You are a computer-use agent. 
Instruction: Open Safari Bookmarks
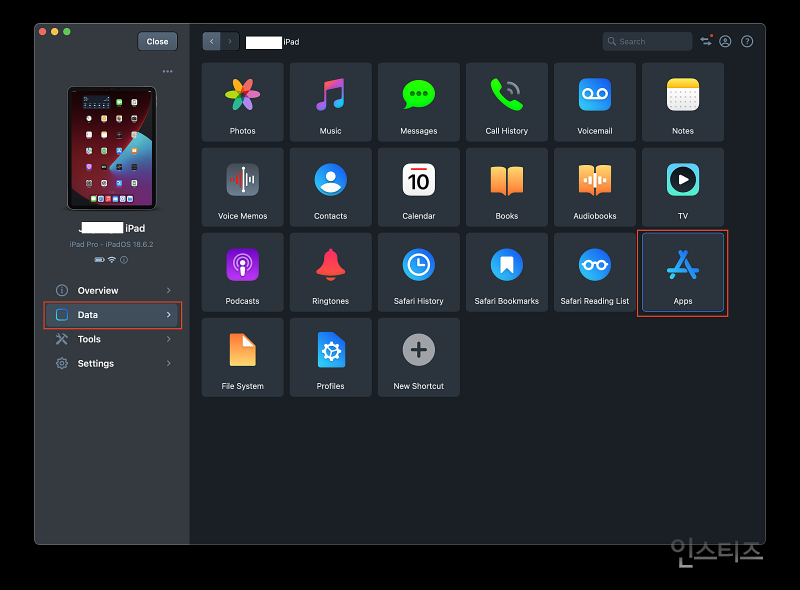pos(507,273)
